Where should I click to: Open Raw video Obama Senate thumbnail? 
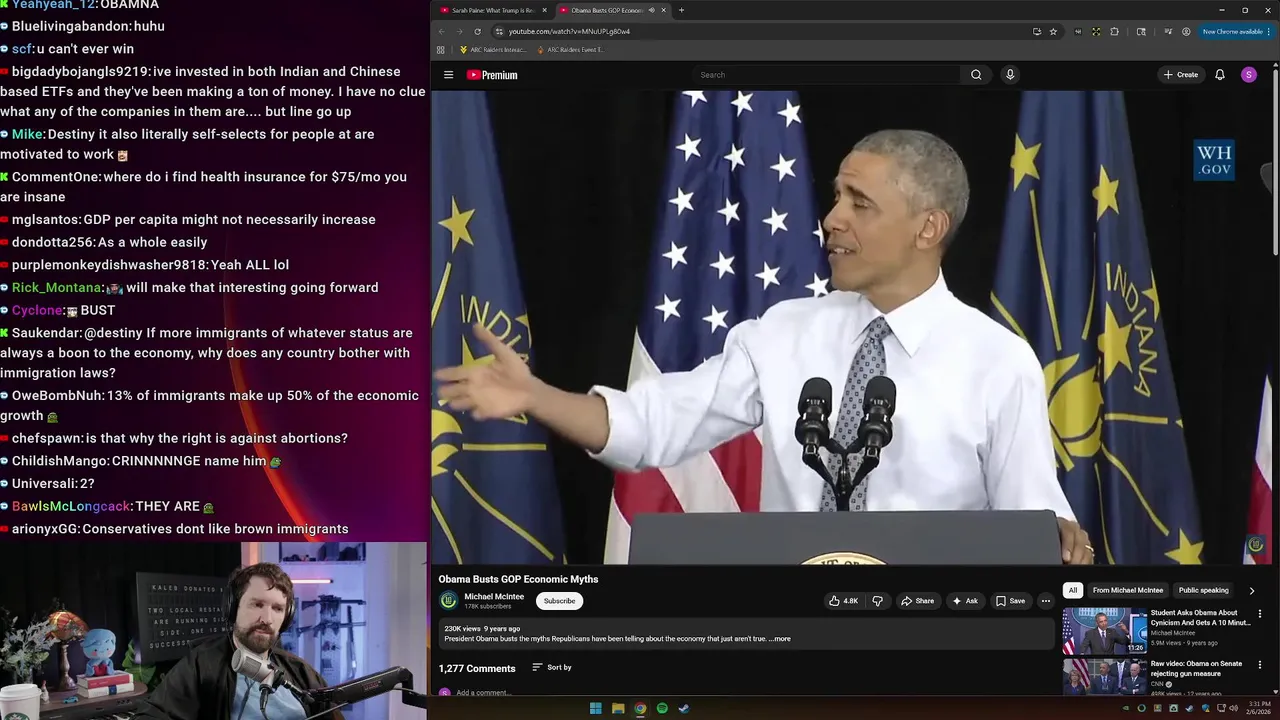pos(1104,677)
